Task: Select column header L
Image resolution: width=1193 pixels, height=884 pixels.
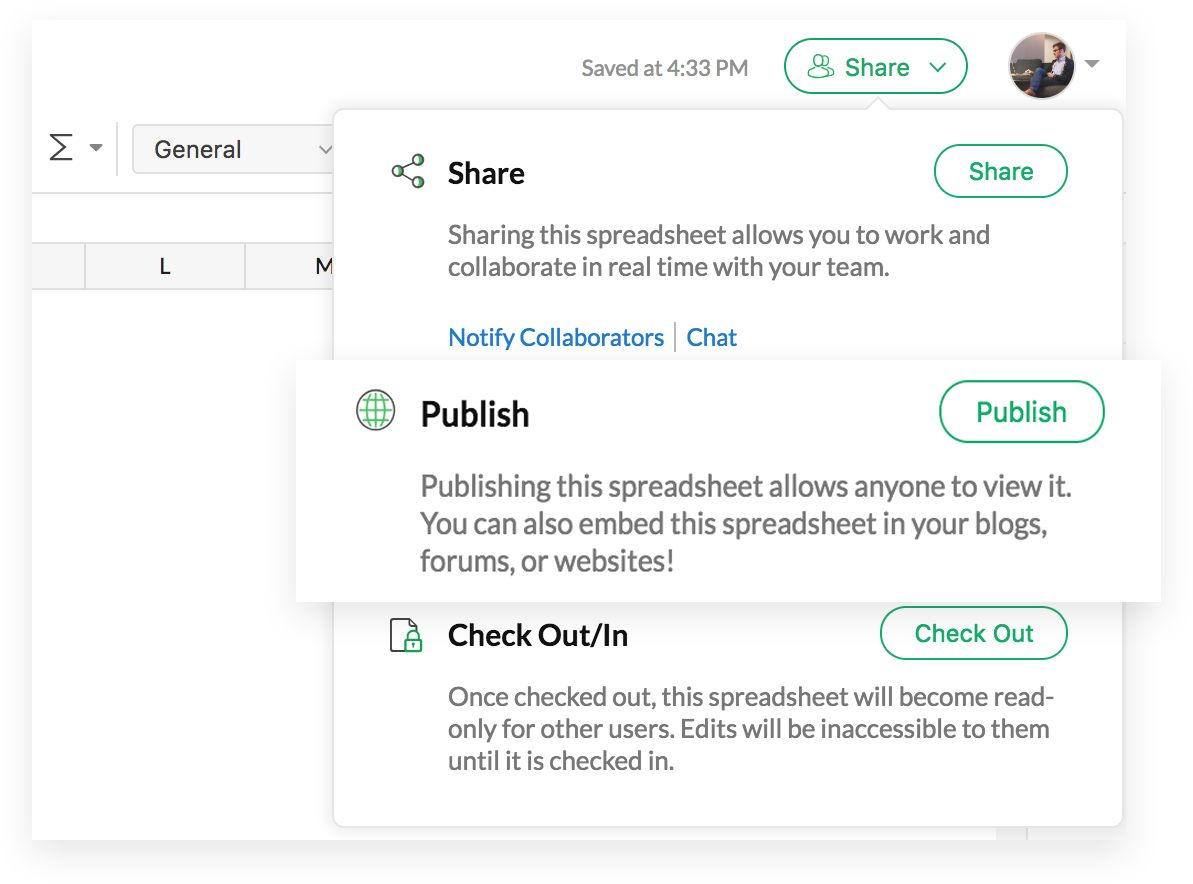Action: pyautogui.click(x=164, y=266)
